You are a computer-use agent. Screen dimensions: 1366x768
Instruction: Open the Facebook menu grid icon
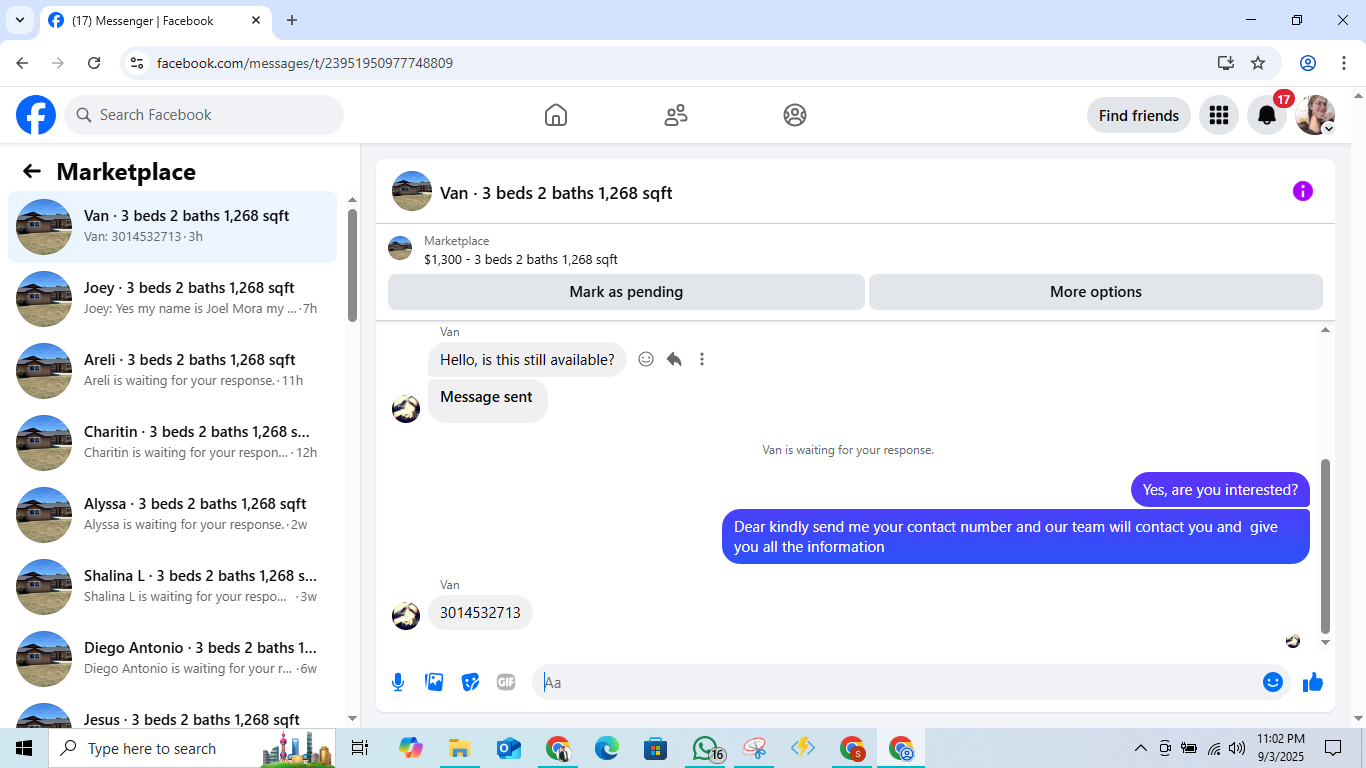click(x=1218, y=115)
